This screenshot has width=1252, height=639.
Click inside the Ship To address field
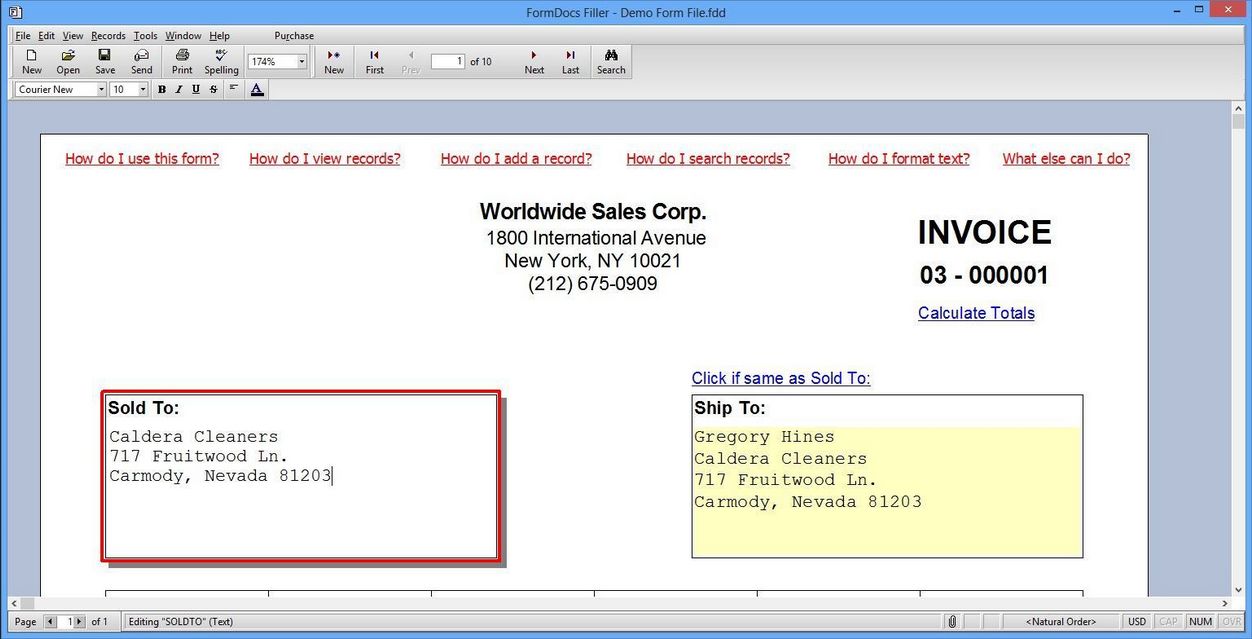coord(887,491)
